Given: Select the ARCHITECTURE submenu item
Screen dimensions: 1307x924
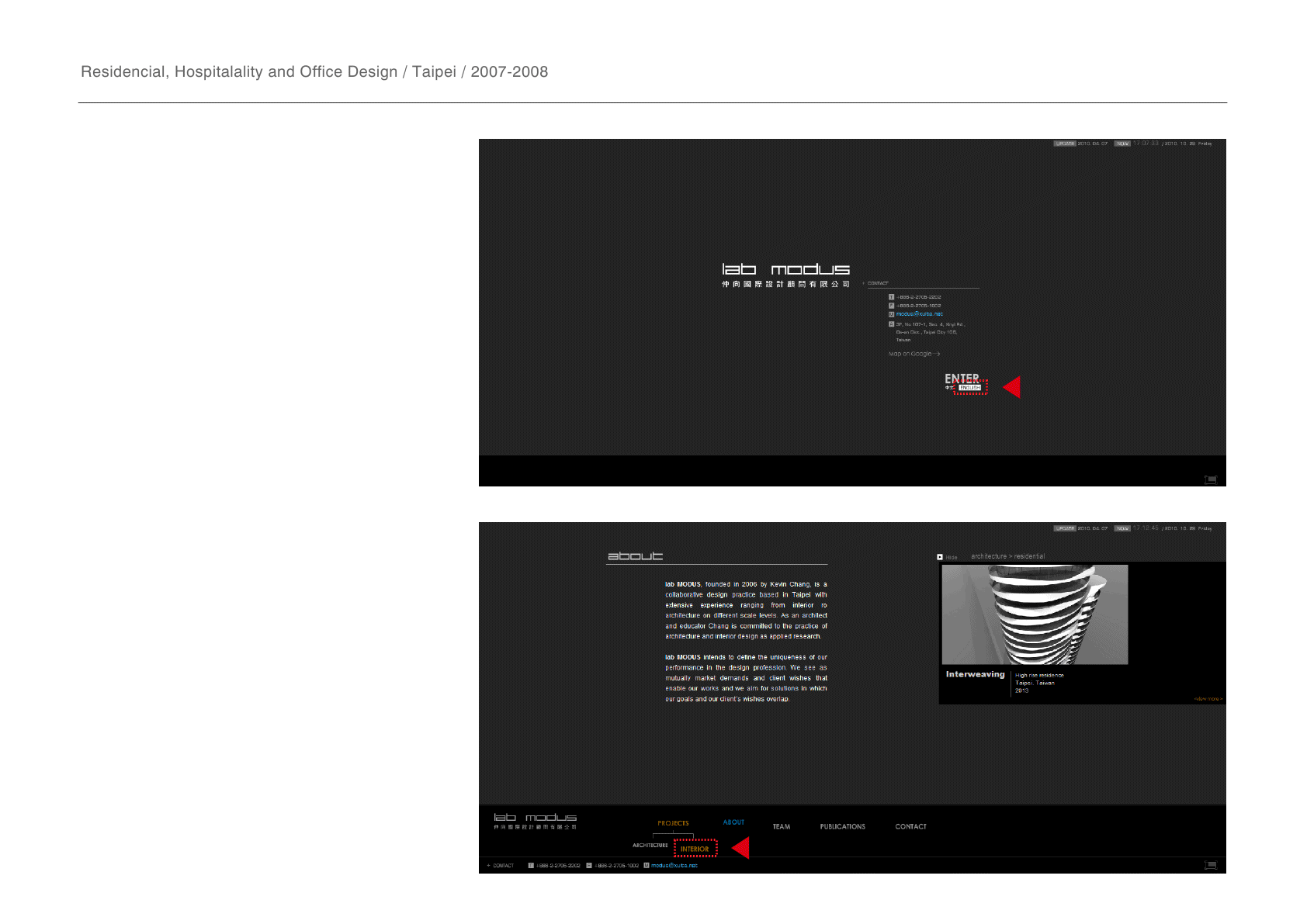Looking at the screenshot, I should click(650, 846).
